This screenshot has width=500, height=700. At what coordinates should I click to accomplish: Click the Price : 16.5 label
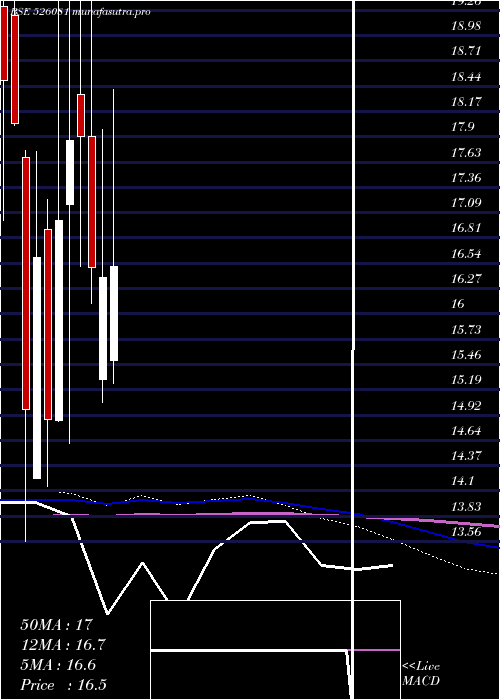tap(63, 685)
